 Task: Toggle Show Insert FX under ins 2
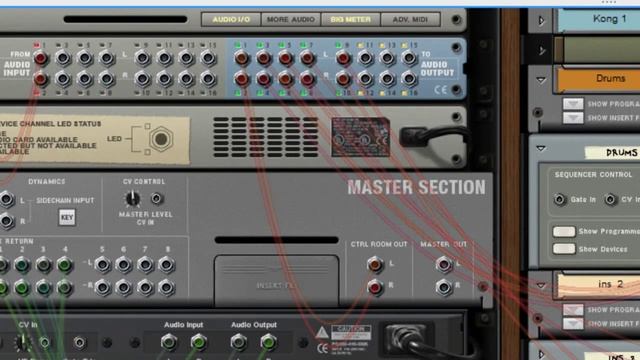pyautogui.click(x=573, y=324)
